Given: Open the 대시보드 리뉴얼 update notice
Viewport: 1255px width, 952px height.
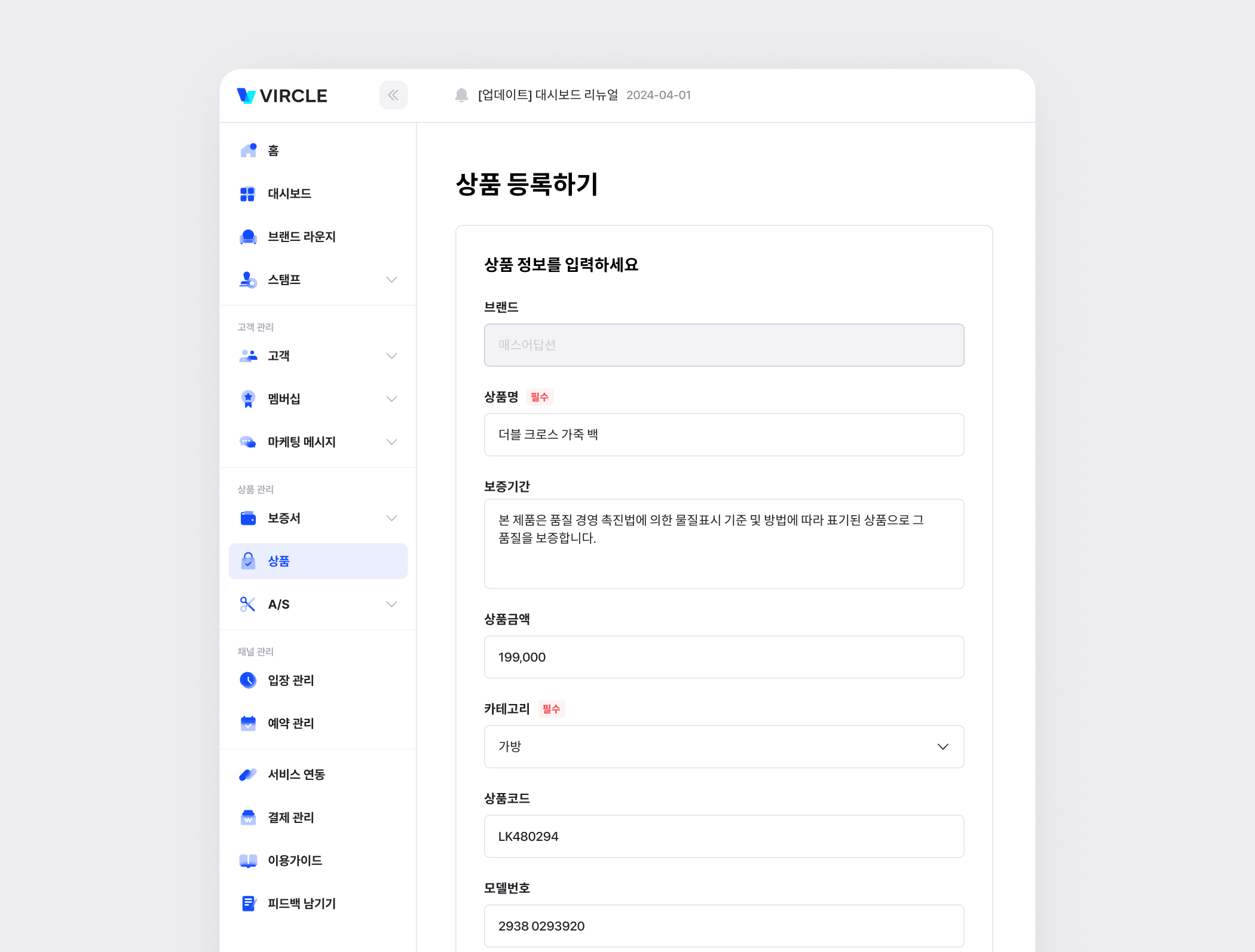Looking at the screenshot, I should [x=547, y=95].
